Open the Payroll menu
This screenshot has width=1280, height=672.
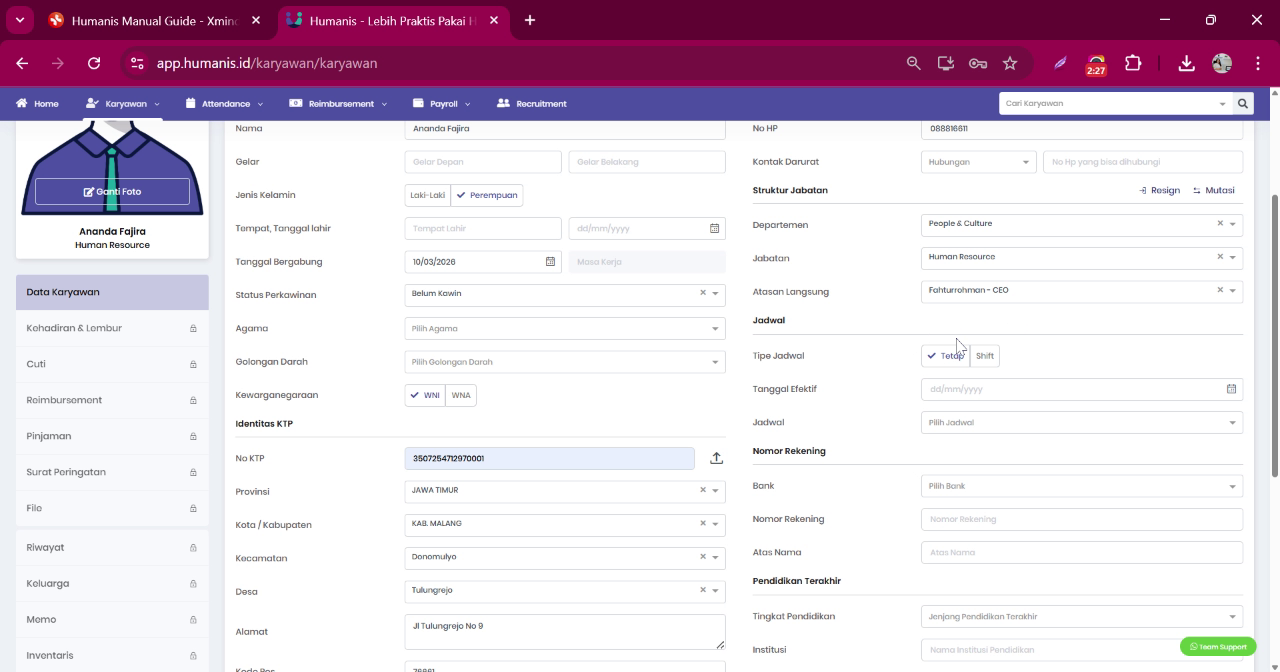[442, 103]
